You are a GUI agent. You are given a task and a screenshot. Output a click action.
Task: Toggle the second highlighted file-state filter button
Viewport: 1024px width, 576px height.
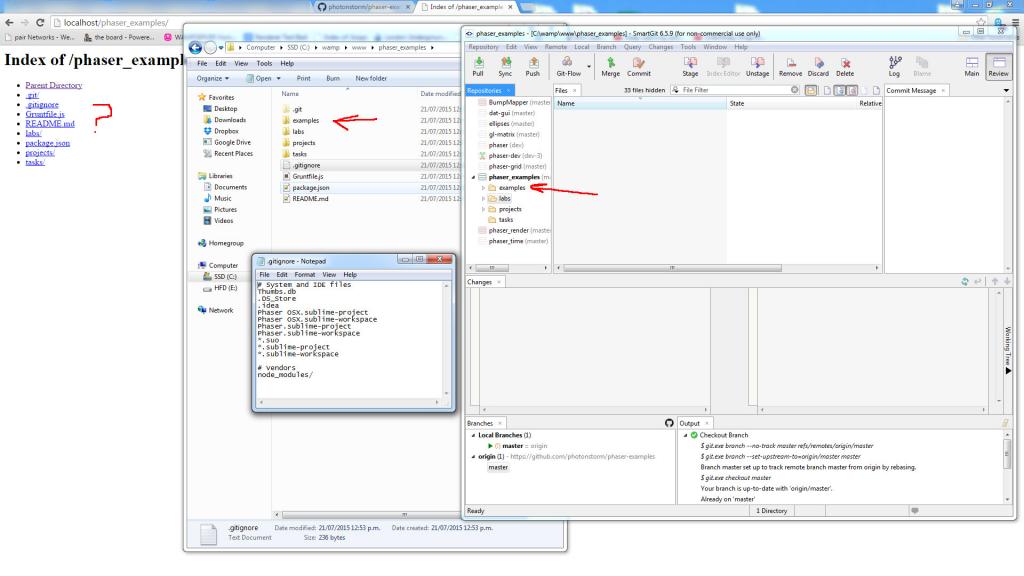[852, 90]
